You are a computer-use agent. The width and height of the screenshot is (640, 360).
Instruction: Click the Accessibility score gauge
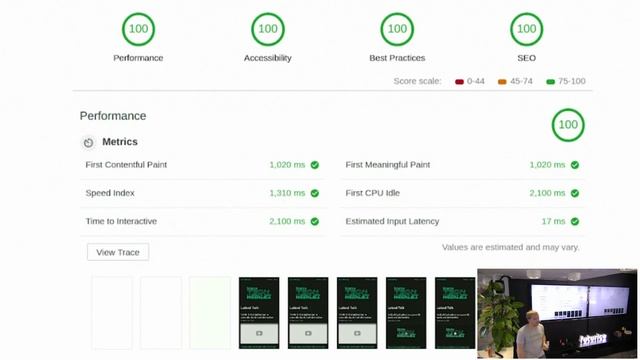268,29
